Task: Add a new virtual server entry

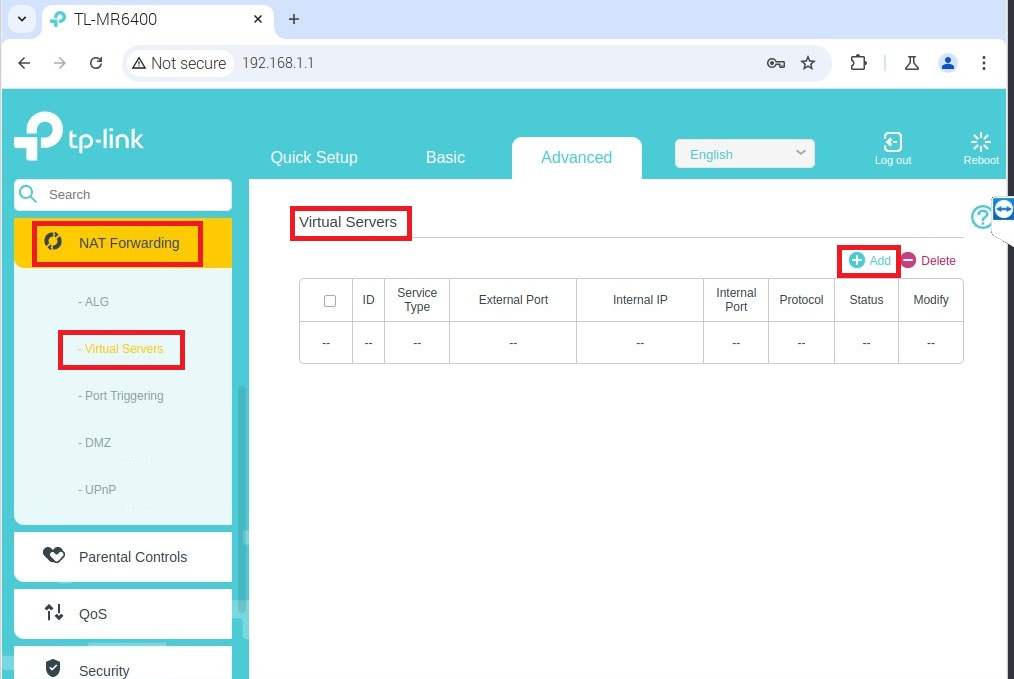Action: tap(870, 261)
